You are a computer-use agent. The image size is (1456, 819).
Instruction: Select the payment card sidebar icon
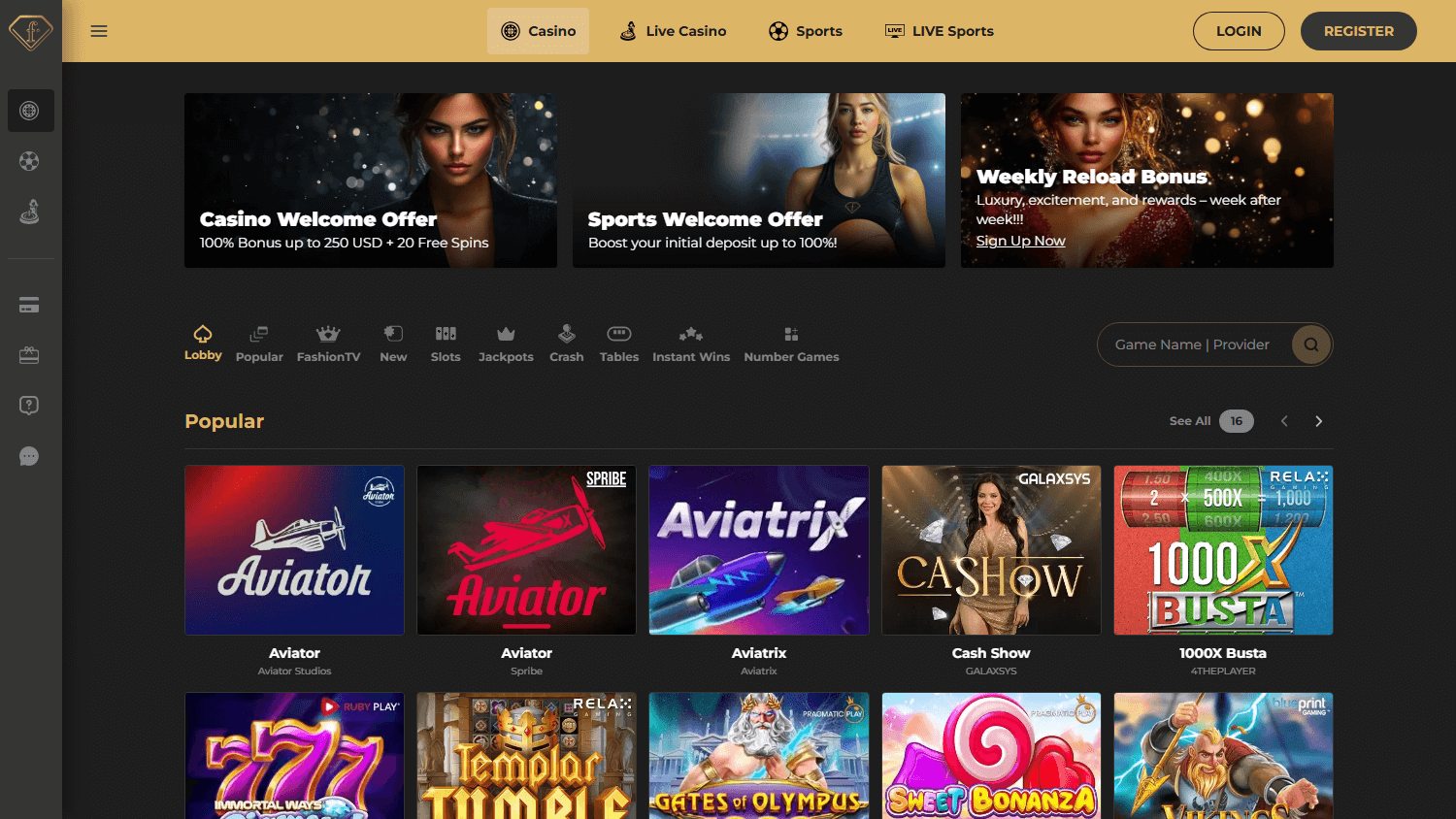(29, 304)
